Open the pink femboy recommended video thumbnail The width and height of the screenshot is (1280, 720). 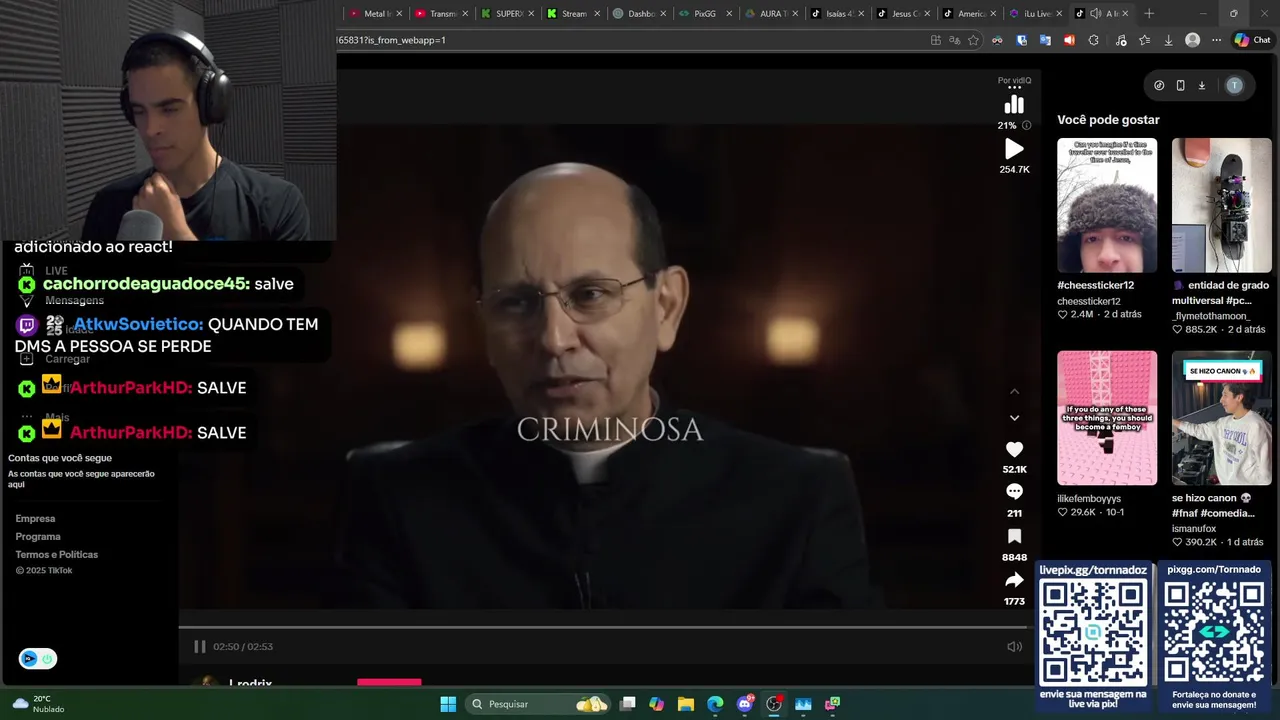click(1107, 418)
